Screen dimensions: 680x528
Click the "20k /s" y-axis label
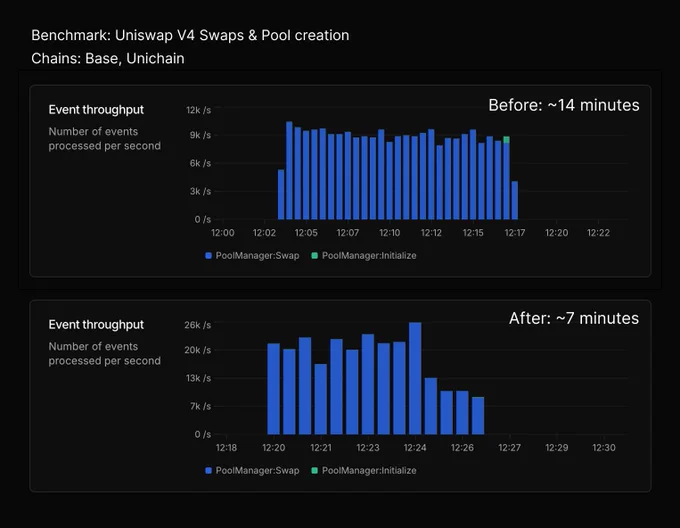(198, 350)
